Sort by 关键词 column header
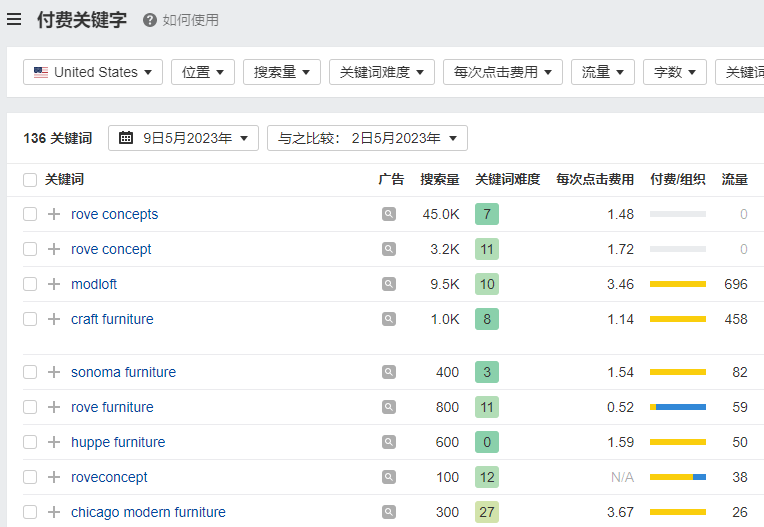 point(64,180)
